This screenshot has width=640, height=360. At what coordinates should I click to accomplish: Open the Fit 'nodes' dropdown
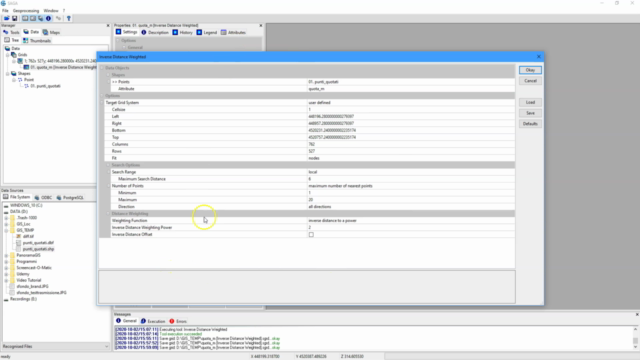pos(411,158)
